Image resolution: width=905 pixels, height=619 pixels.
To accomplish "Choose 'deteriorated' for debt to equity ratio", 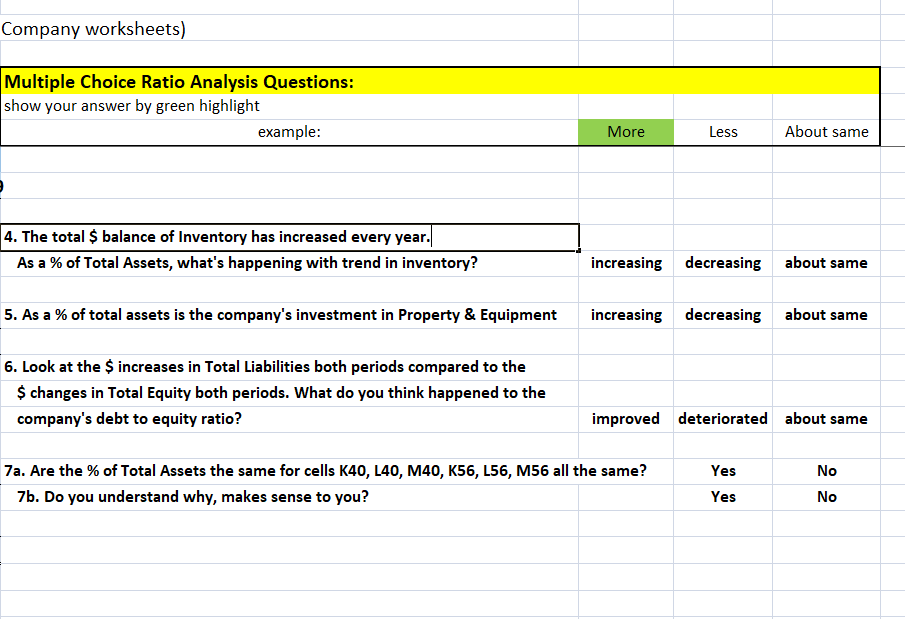I will [723, 419].
